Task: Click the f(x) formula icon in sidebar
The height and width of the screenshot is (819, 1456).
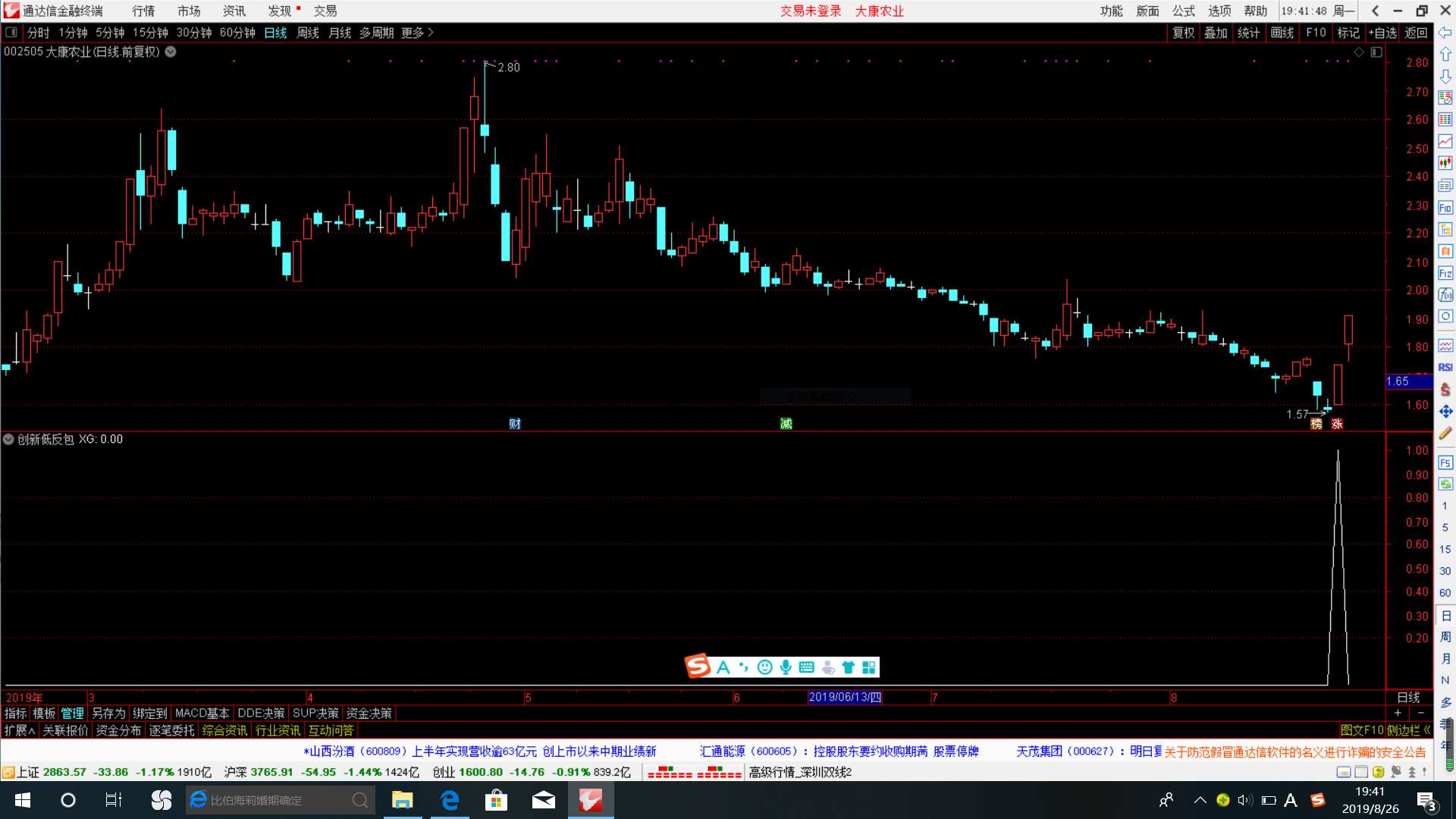Action: (1445, 295)
